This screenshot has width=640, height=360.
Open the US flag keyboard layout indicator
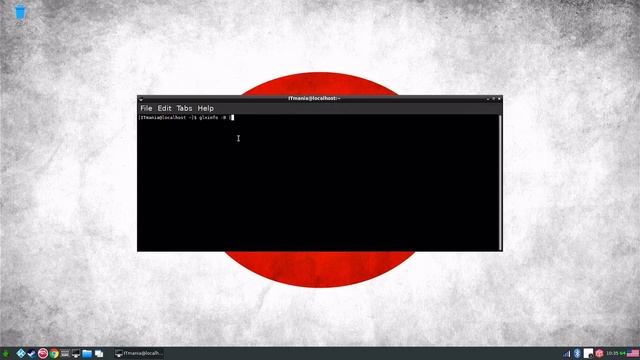633,353
